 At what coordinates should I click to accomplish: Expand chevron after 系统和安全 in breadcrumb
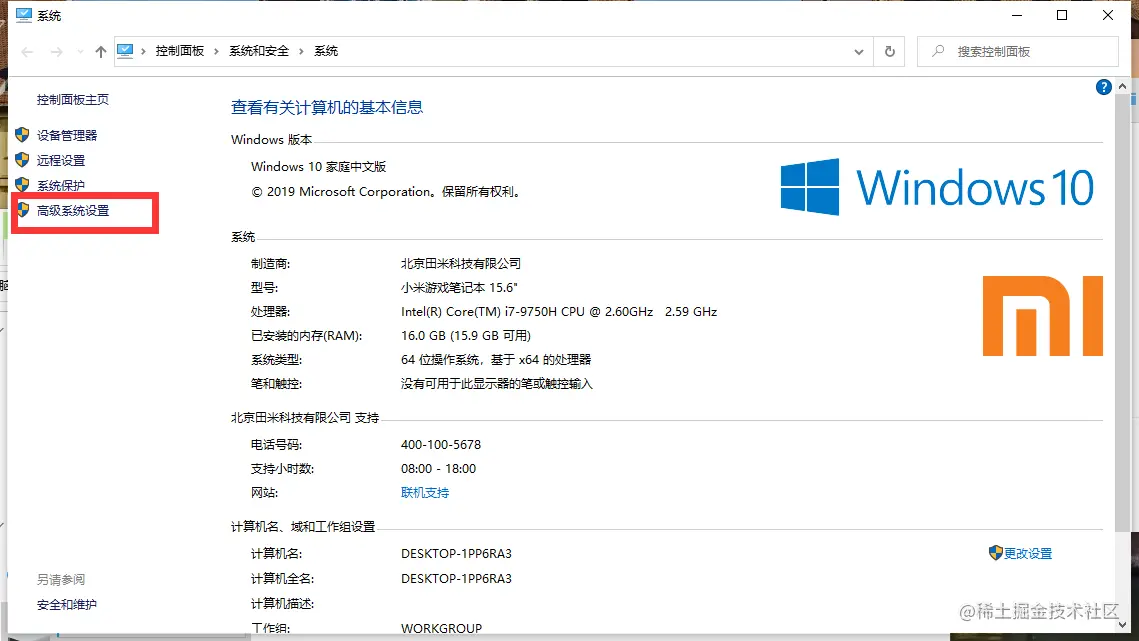point(301,51)
